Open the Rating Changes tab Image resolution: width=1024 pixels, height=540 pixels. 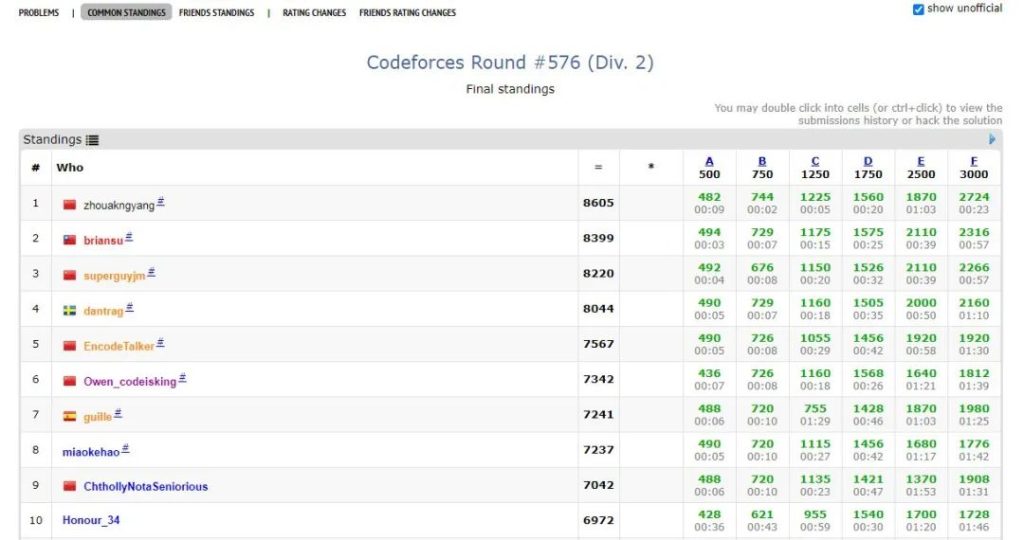point(314,12)
